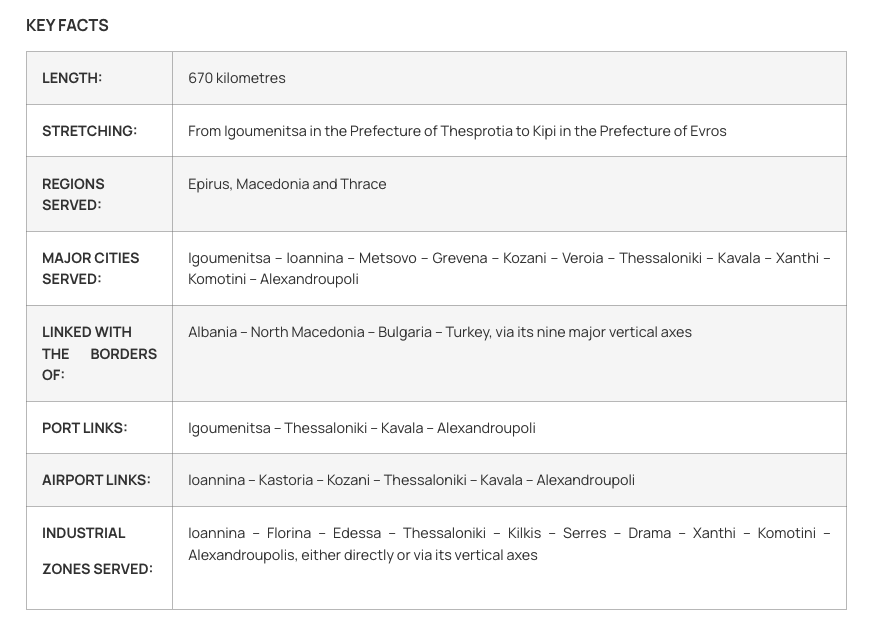Click the INDUSTRIAL ZONES SERVED label
The width and height of the screenshot is (875, 633).
click(x=97, y=551)
